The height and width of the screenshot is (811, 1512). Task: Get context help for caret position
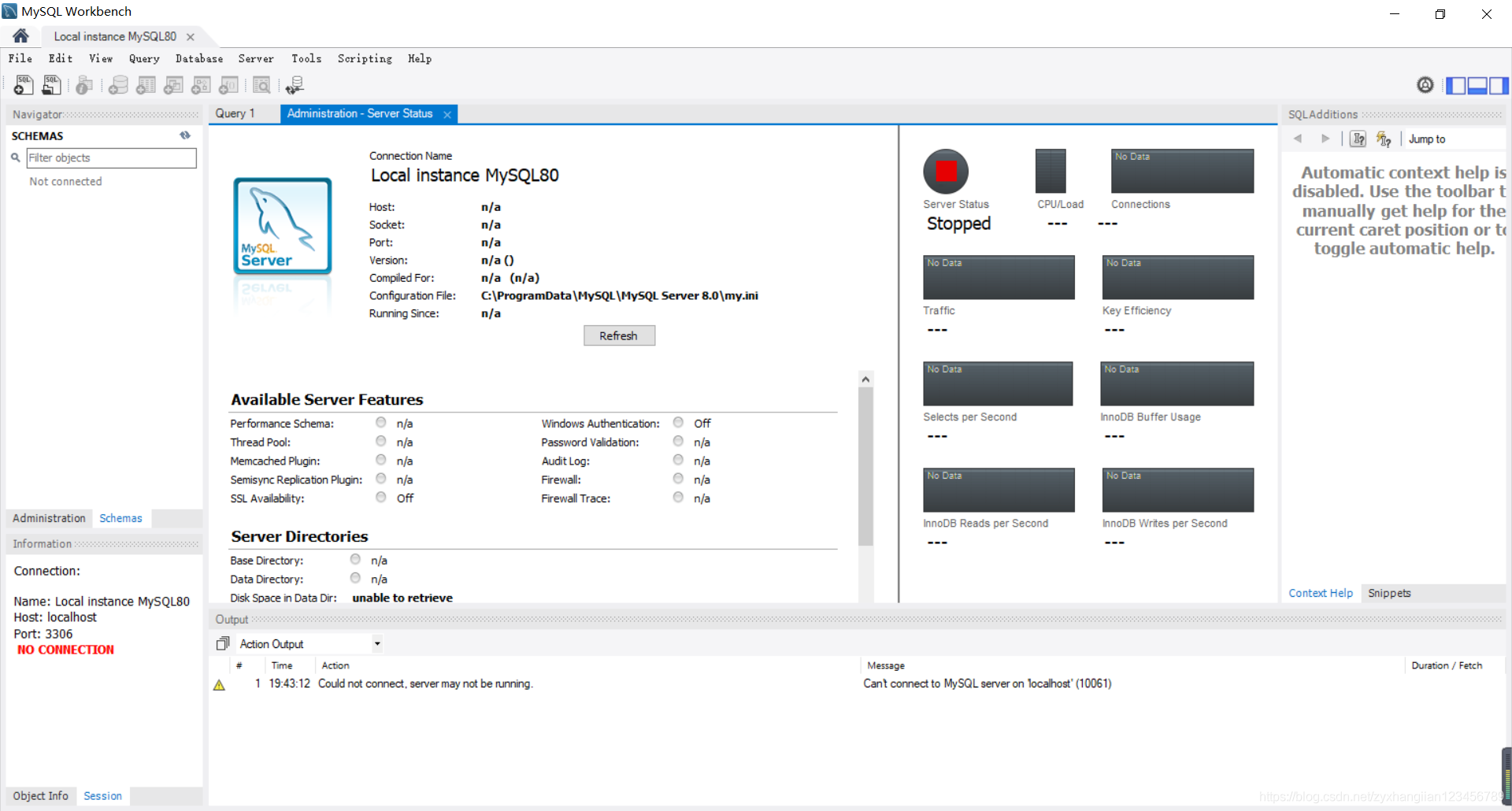pyautogui.click(x=1358, y=139)
